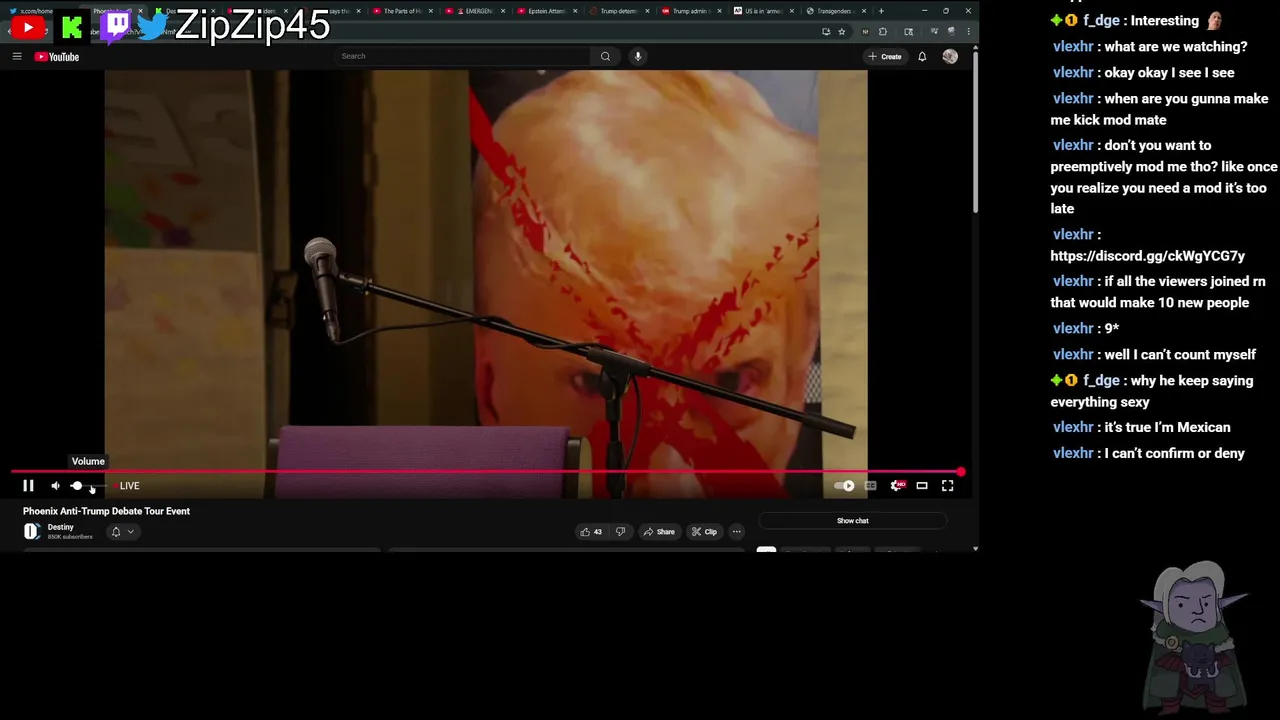Click f_dge's message 'Interesting'
The image size is (1280, 720).
pyautogui.click(x=1166, y=21)
